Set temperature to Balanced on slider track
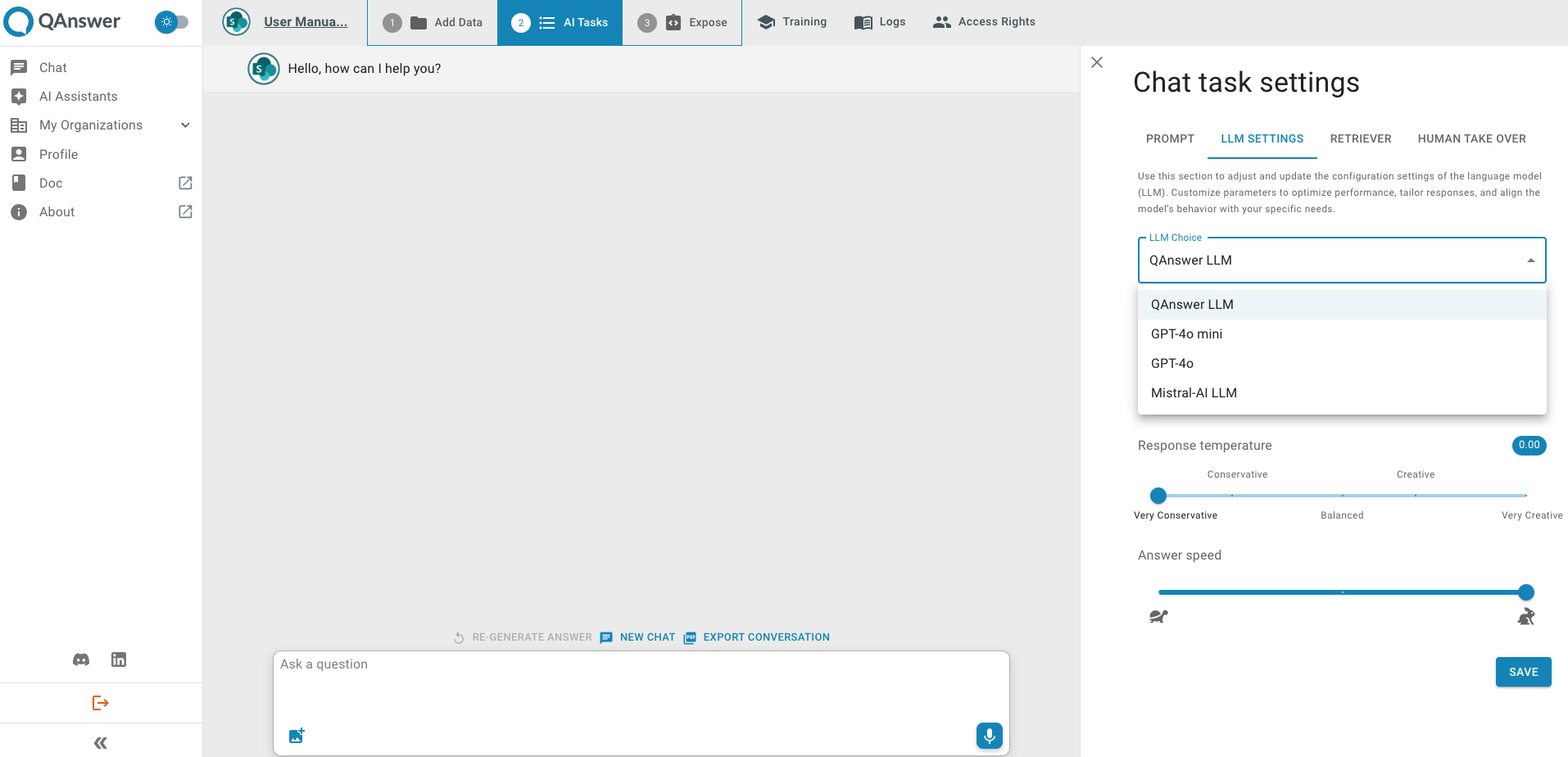 coord(1342,496)
